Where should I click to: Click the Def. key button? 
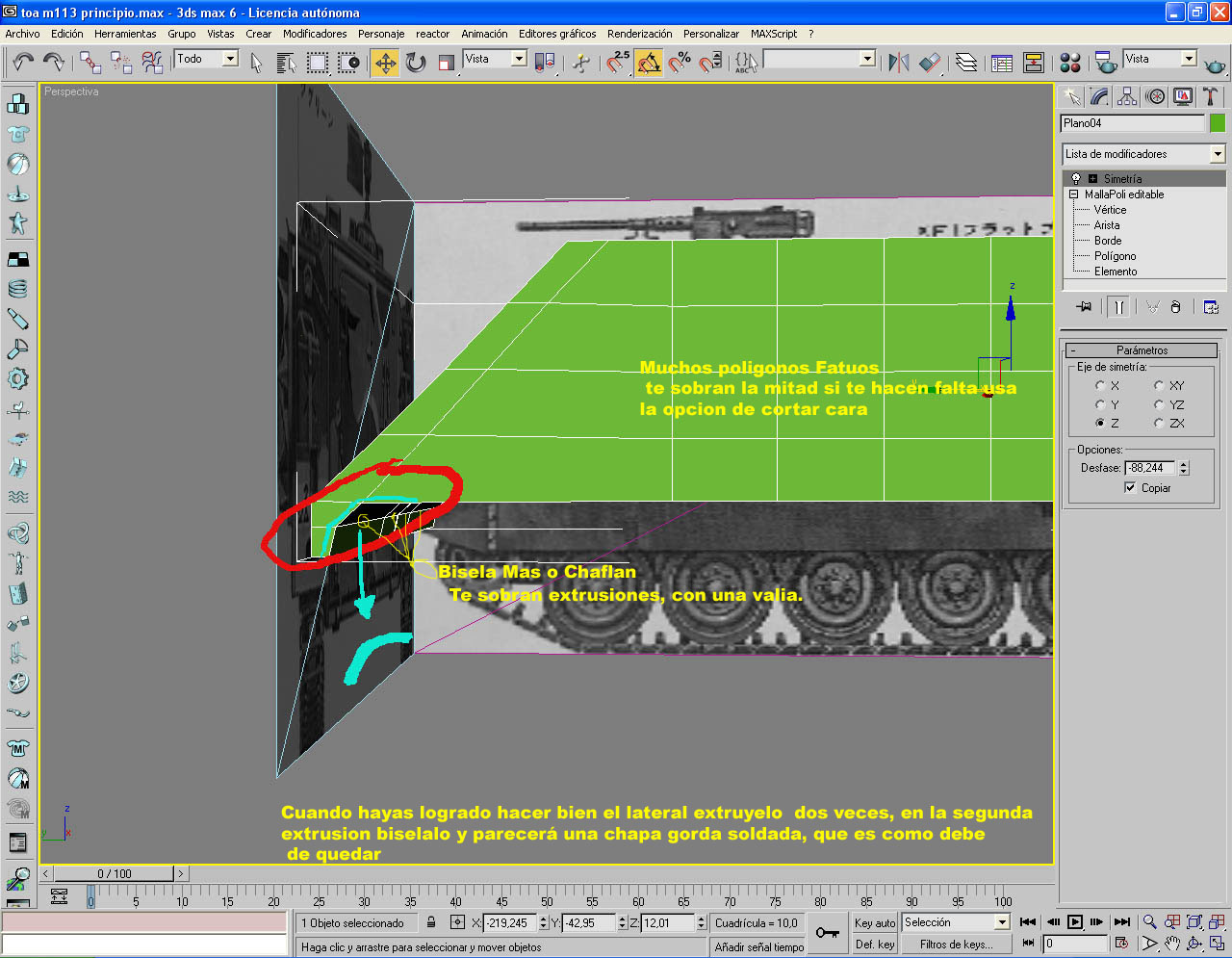click(x=875, y=945)
